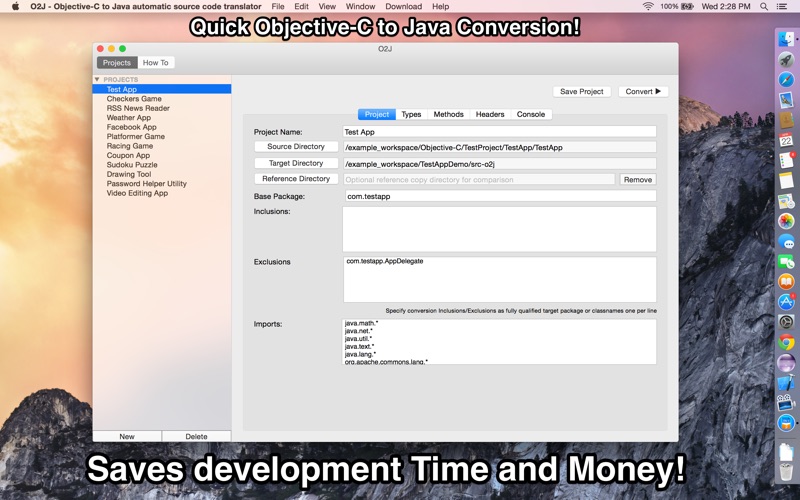Screen dimensions: 800x500
Task: Open Xcode hammer icon in dock
Action: [x=786, y=383]
